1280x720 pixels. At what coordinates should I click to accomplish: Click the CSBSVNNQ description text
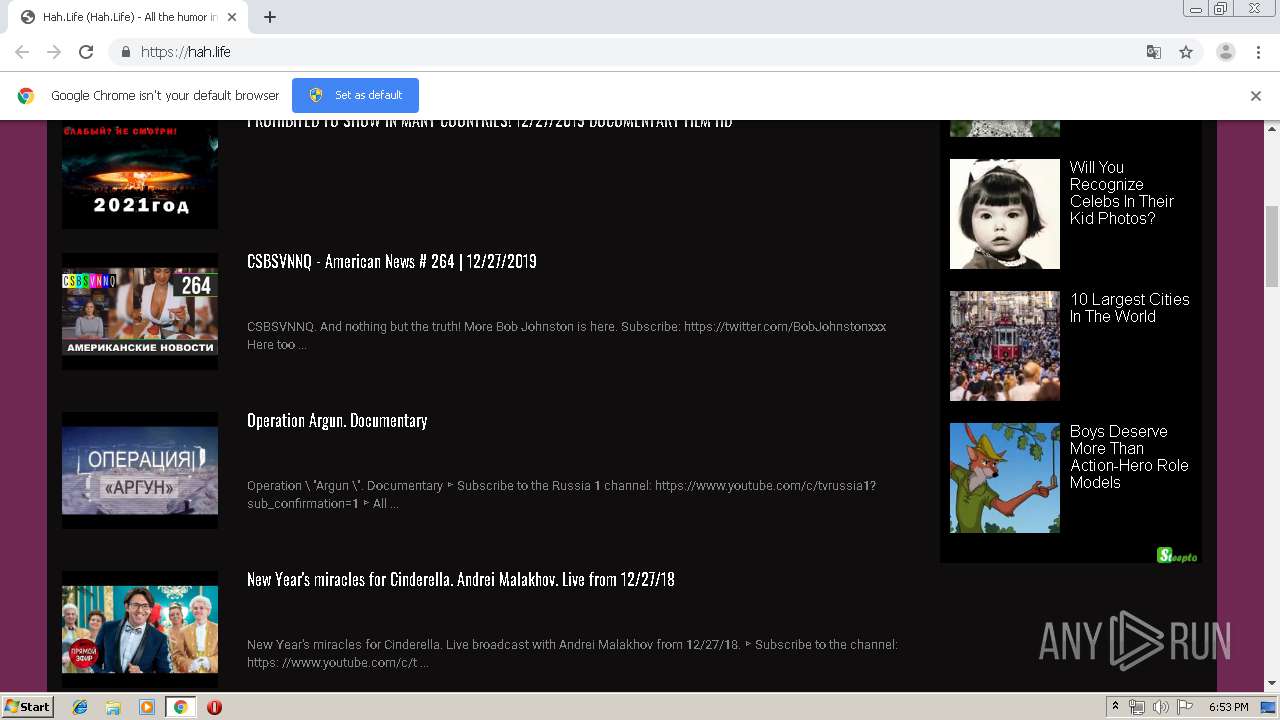pyautogui.click(x=567, y=336)
